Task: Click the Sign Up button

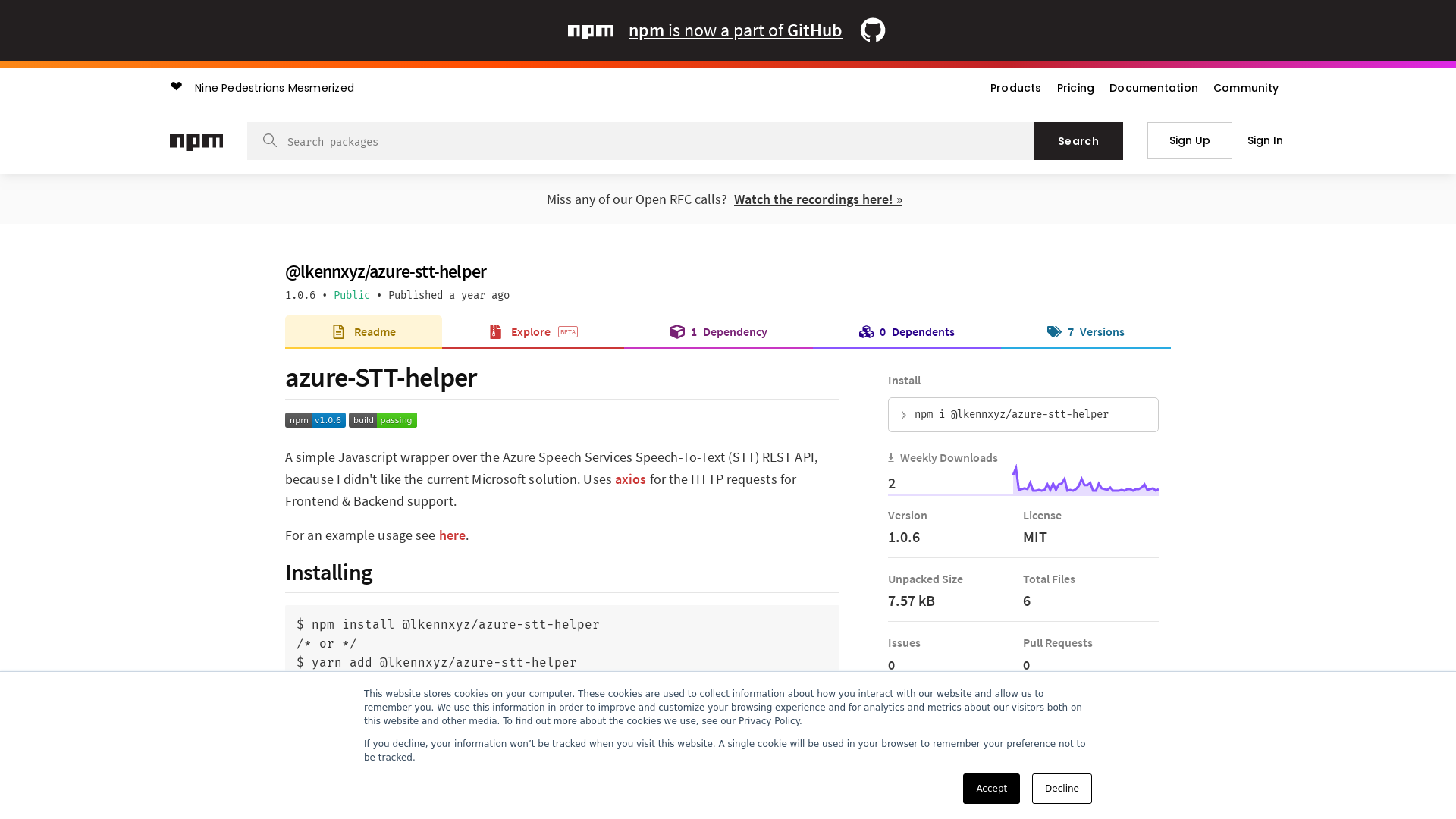Action: [x=1189, y=140]
